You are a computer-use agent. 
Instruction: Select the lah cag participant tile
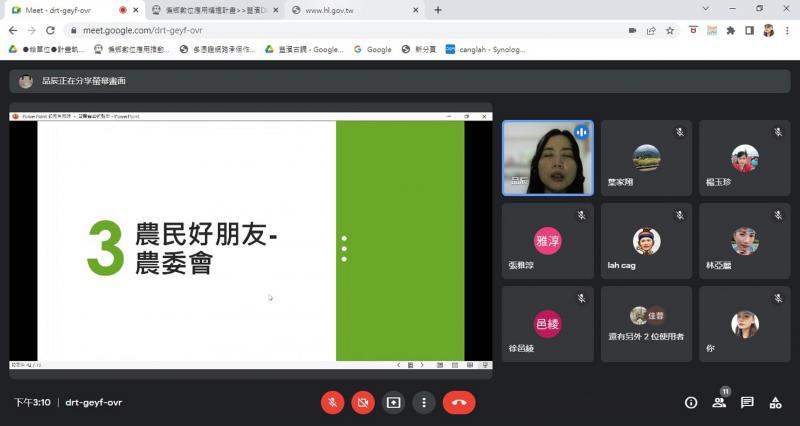click(646, 241)
